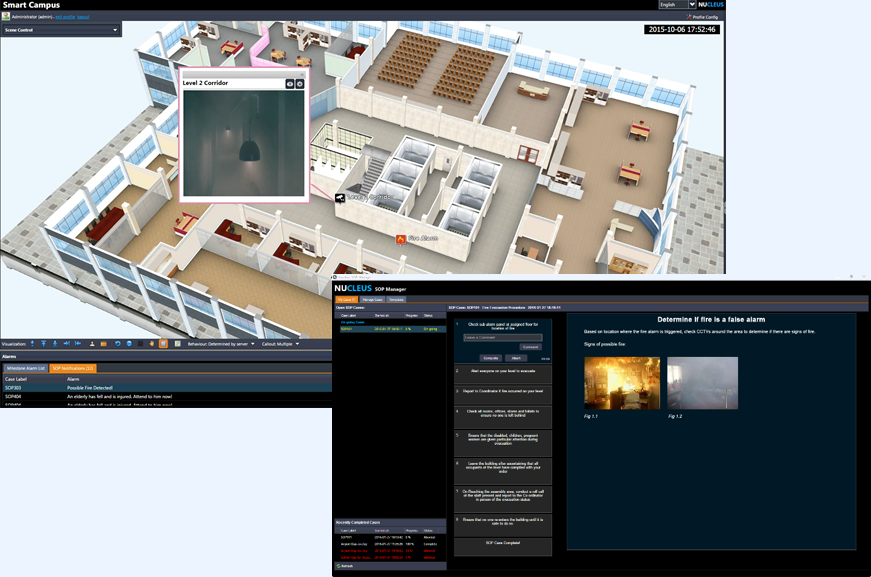
Task: Click the Comment button in step 1
Action: (530, 347)
